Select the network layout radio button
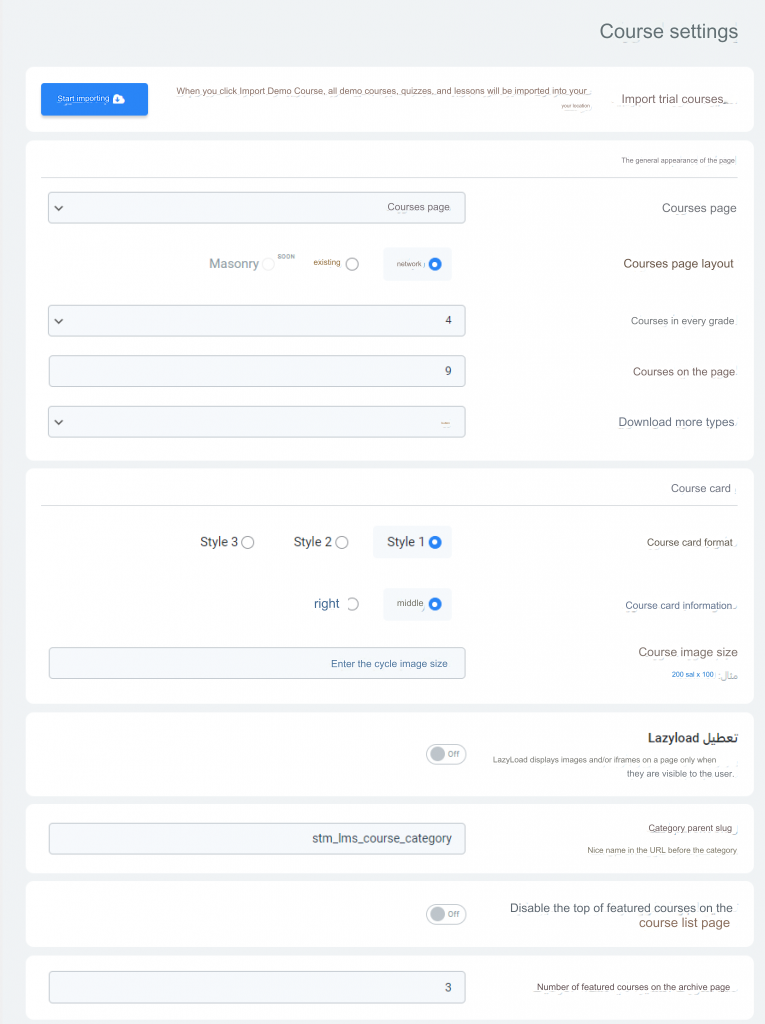765x1024 pixels. tap(435, 264)
